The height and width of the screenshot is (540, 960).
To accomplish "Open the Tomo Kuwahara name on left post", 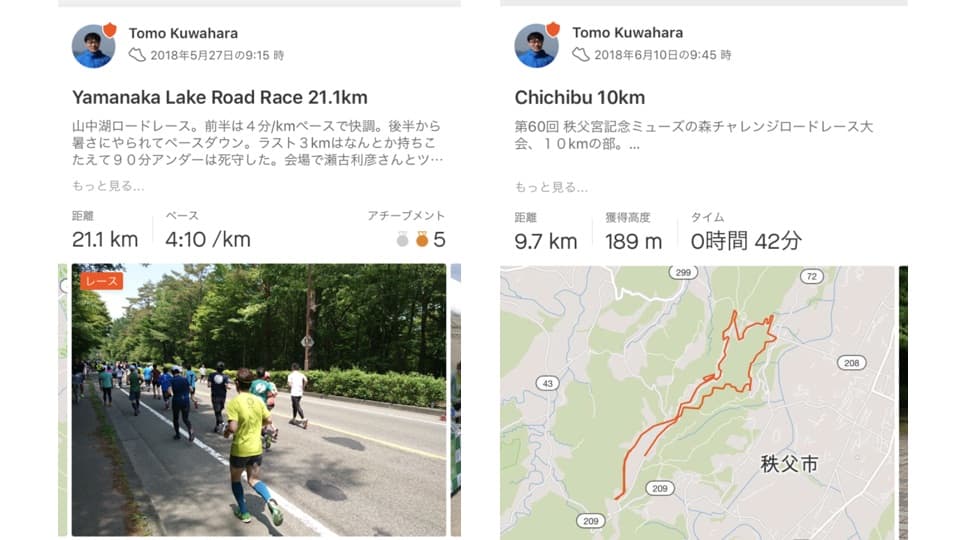I will click(183, 33).
